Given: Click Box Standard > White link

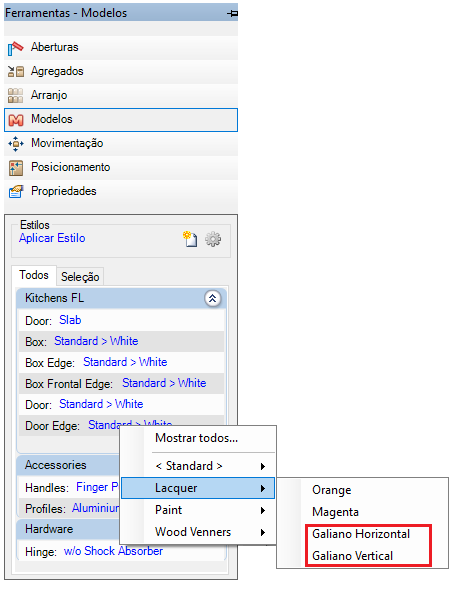Looking at the screenshot, I should point(96,341).
